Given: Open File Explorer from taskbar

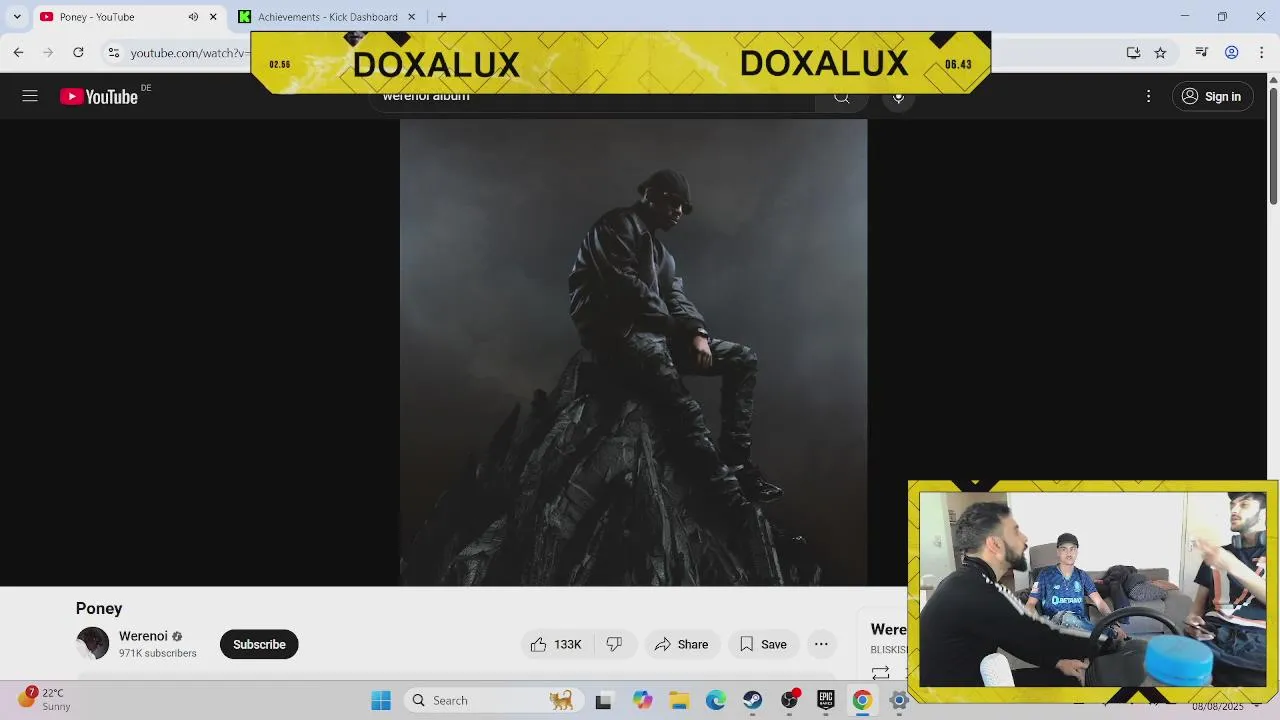Looking at the screenshot, I should (679, 701).
